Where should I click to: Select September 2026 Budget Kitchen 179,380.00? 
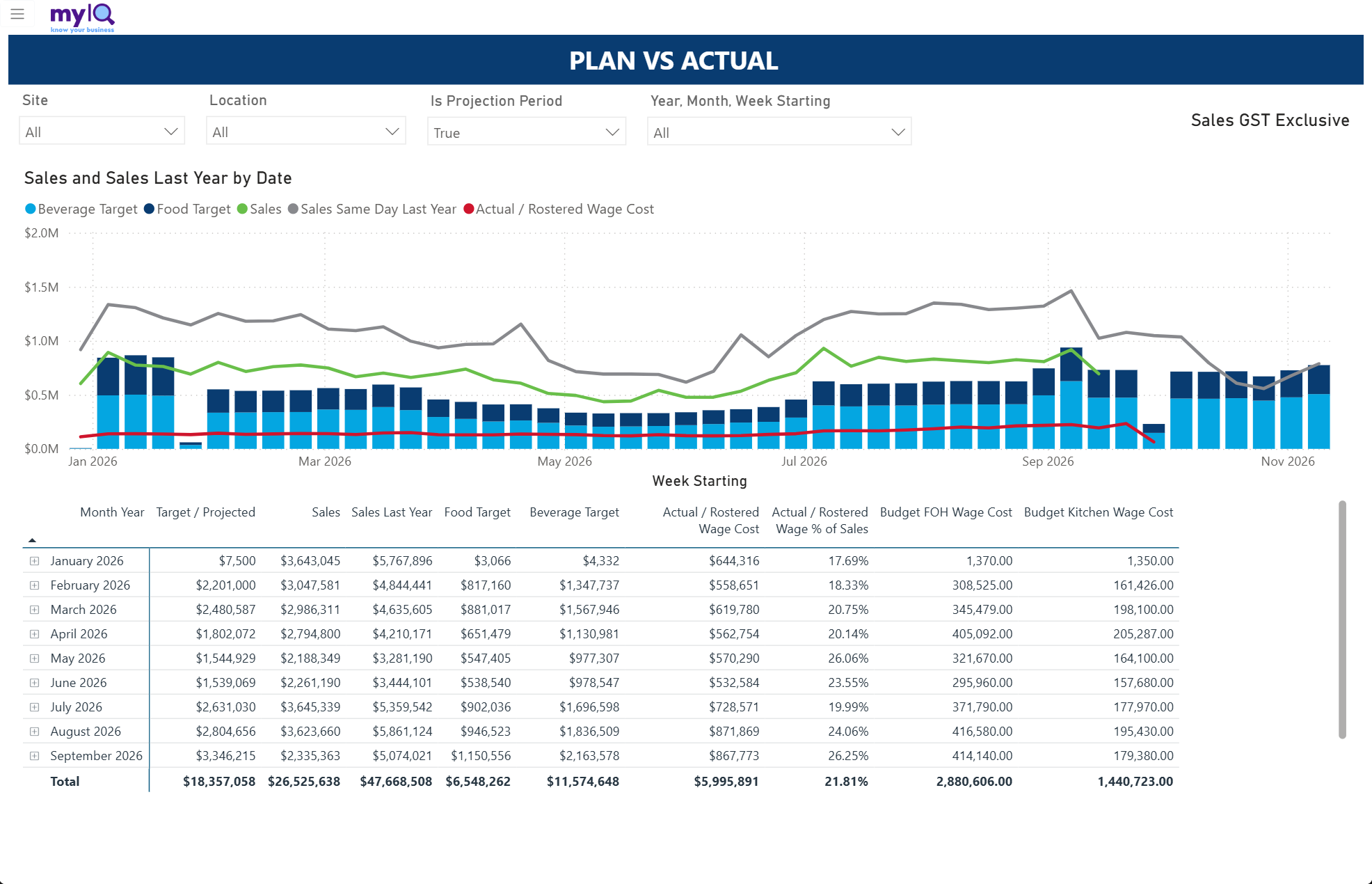(1143, 756)
